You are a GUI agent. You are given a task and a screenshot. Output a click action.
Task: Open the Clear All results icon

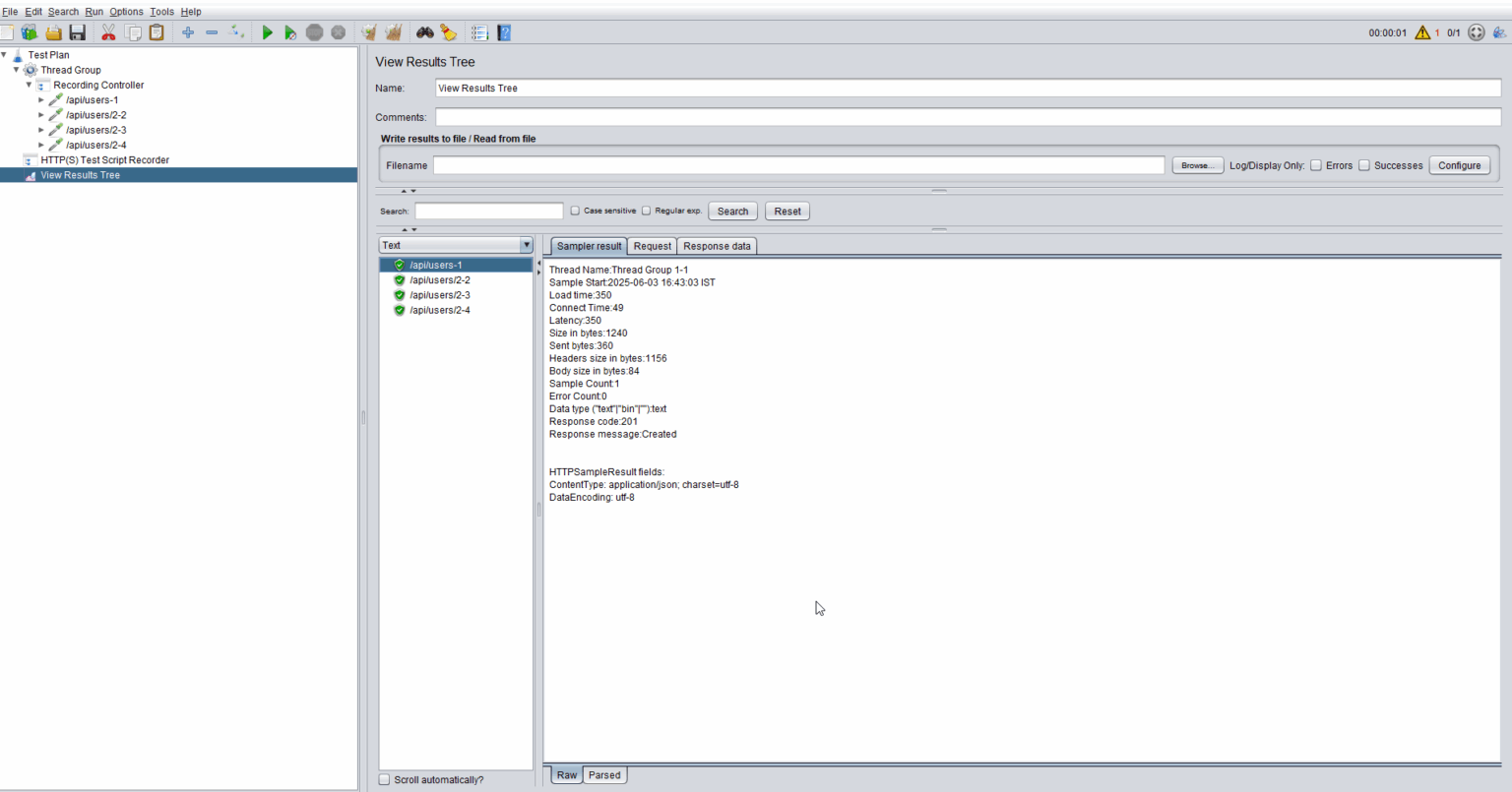(x=393, y=31)
